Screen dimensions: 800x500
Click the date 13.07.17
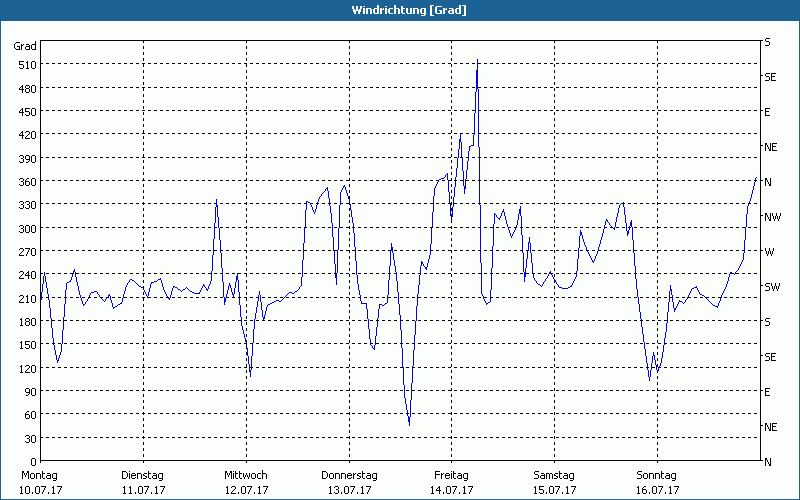tap(349, 490)
